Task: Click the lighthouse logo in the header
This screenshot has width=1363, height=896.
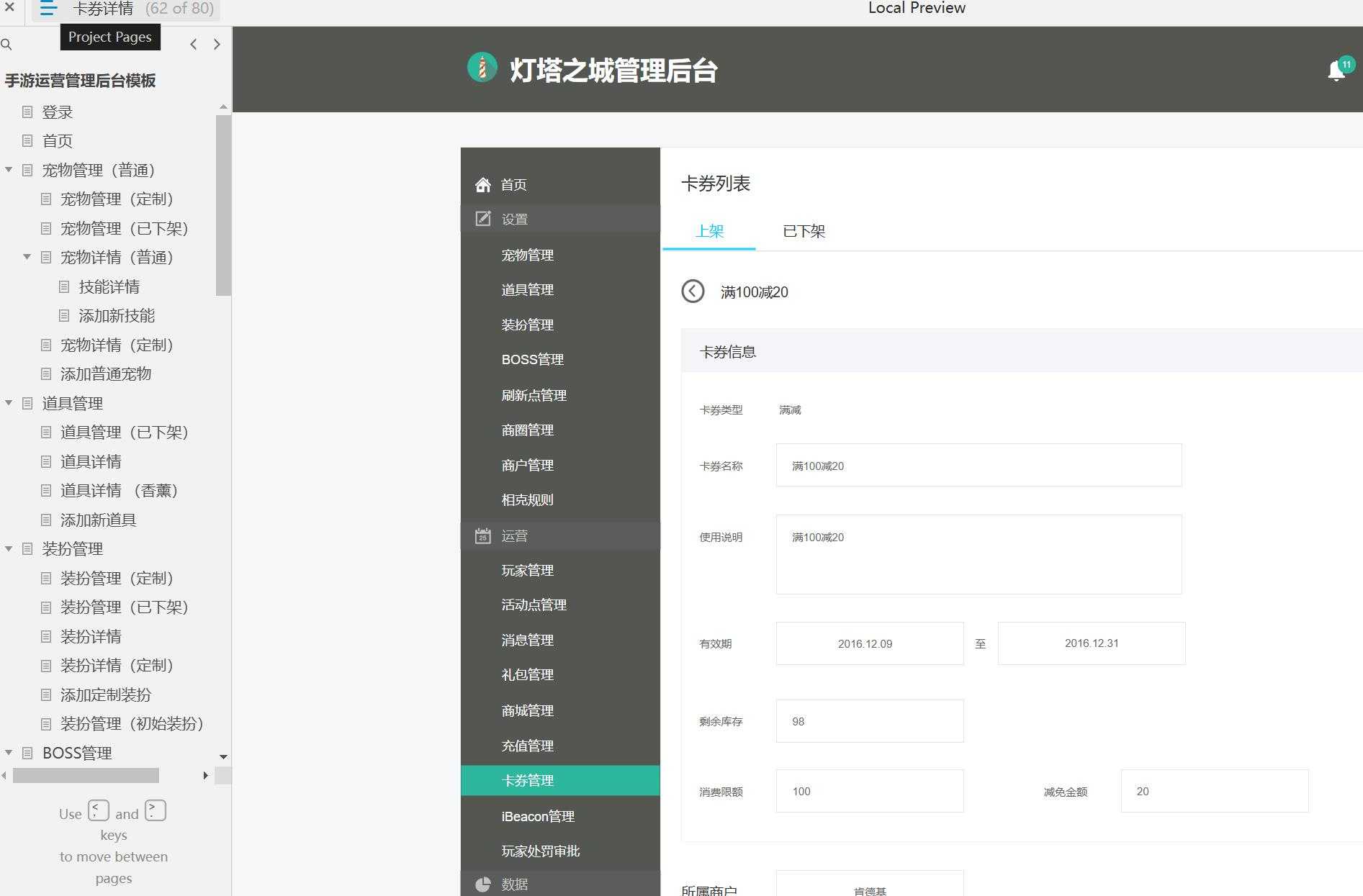Action: tap(481, 67)
